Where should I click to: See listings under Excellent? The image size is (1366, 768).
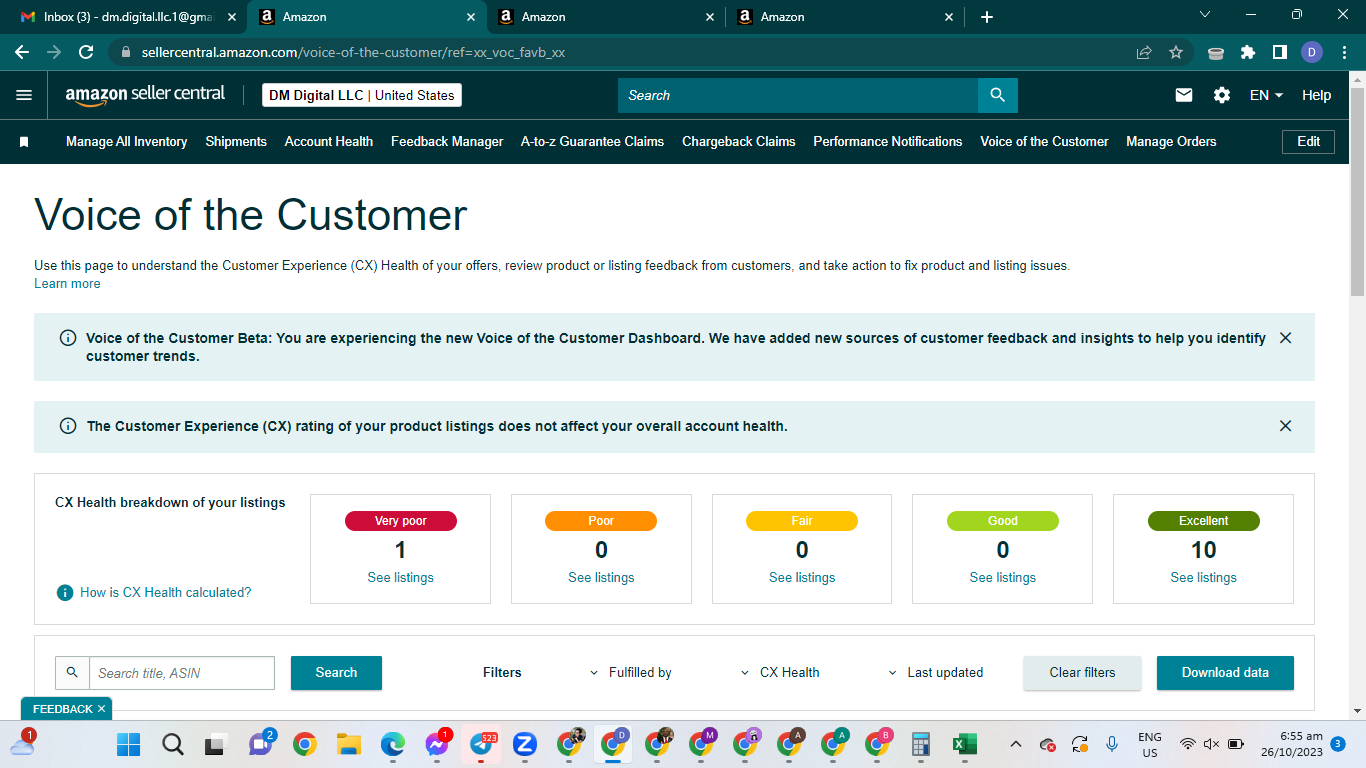(x=1203, y=578)
